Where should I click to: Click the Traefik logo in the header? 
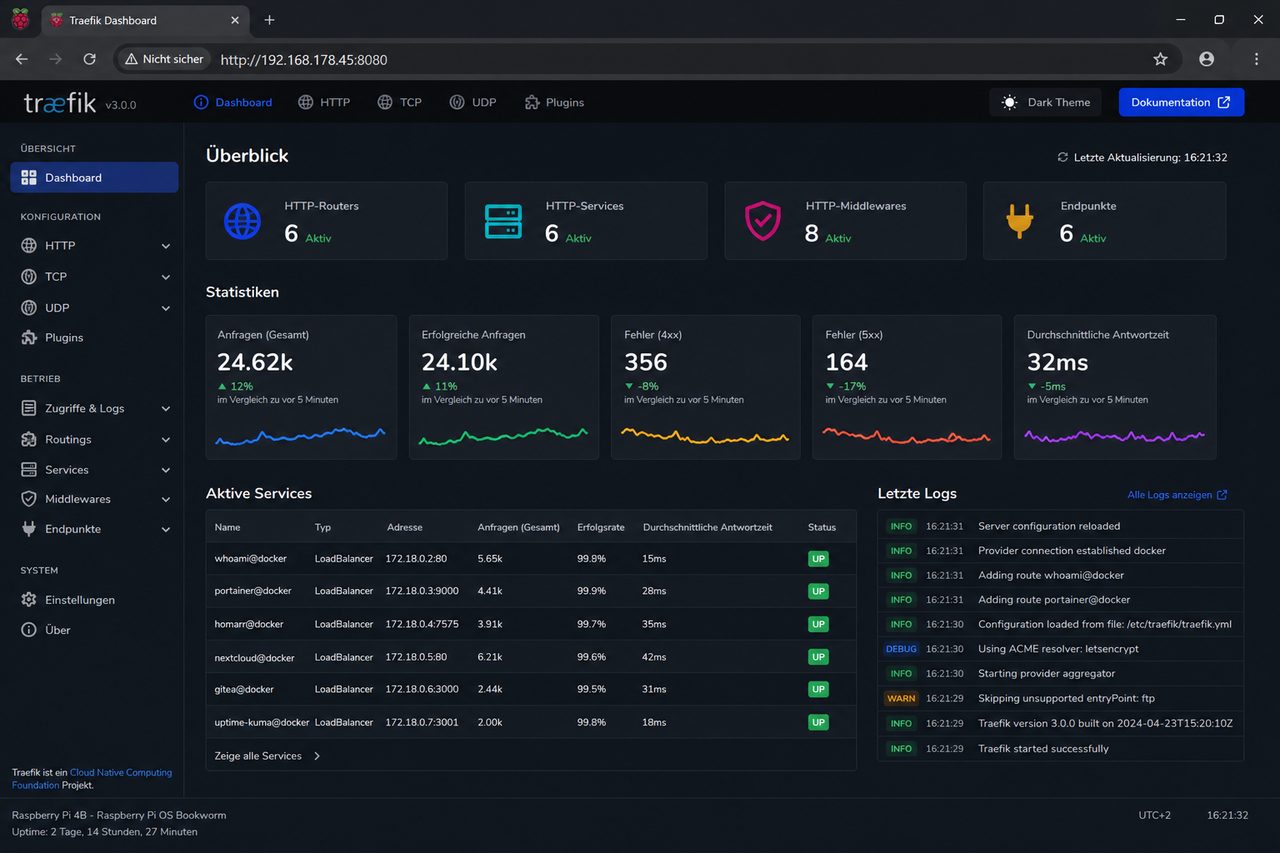click(60, 102)
